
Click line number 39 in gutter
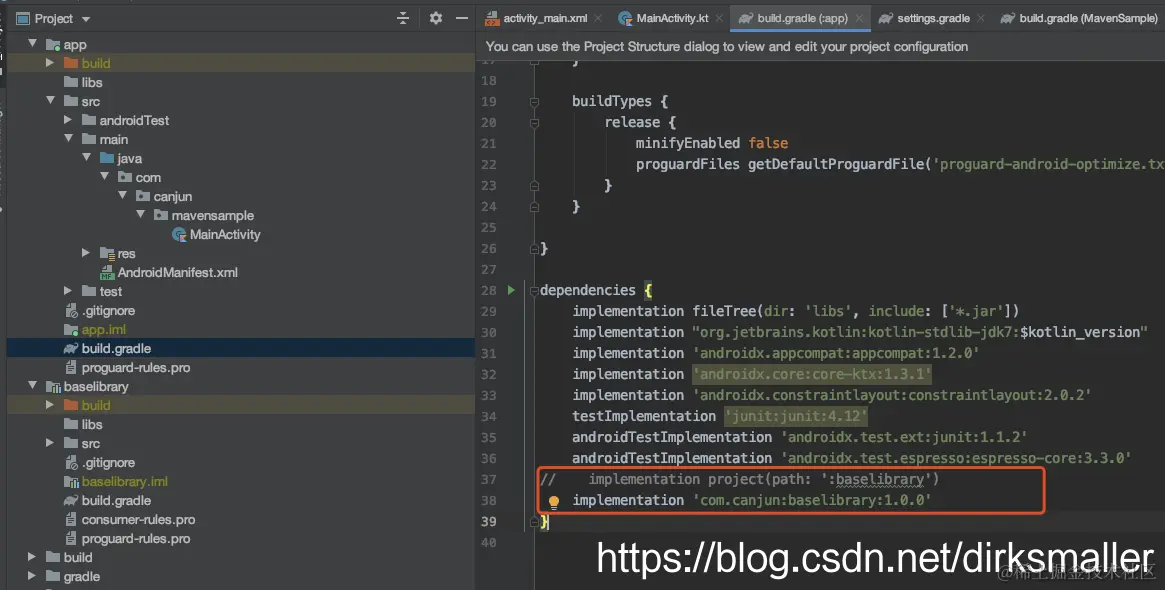click(x=488, y=521)
